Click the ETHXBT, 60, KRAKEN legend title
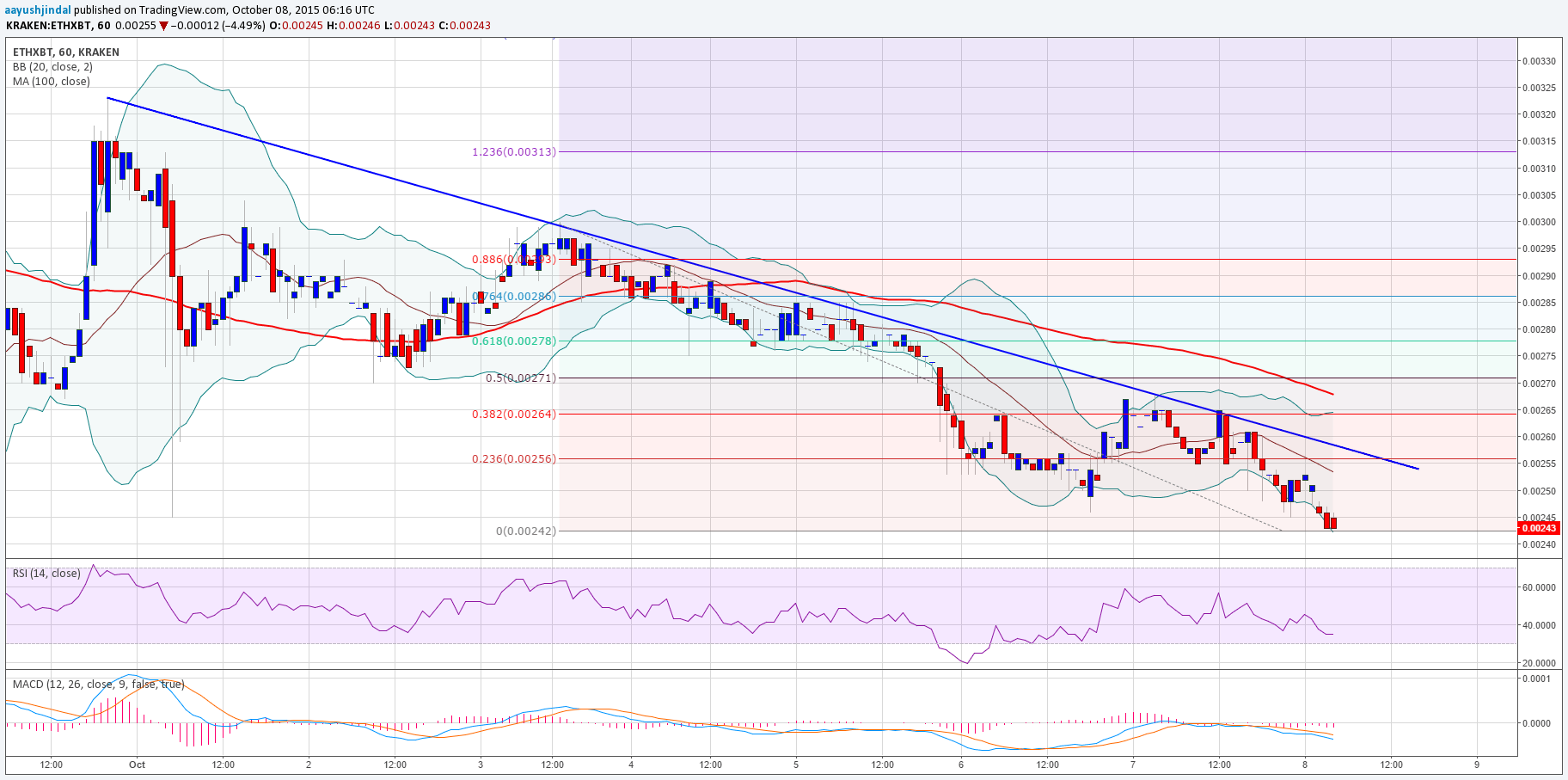Viewport: 1568px width, 780px height. pos(66,52)
